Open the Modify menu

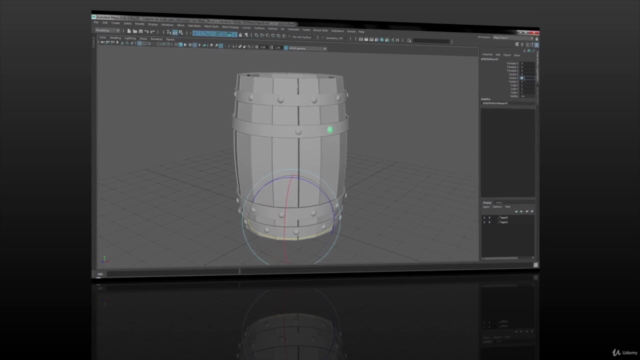[x=140, y=24]
